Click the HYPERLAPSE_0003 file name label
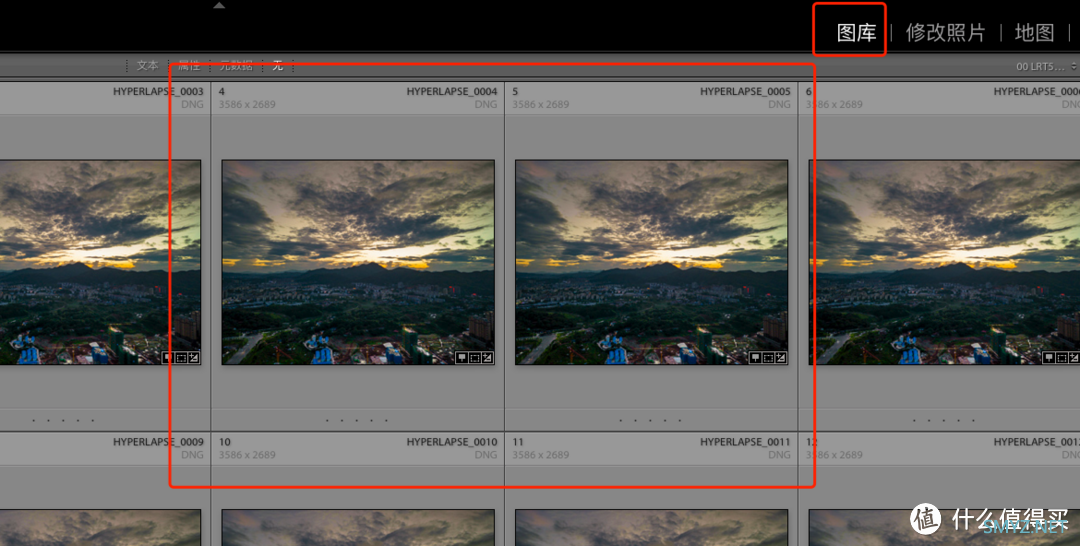The image size is (1080, 546). point(158,92)
